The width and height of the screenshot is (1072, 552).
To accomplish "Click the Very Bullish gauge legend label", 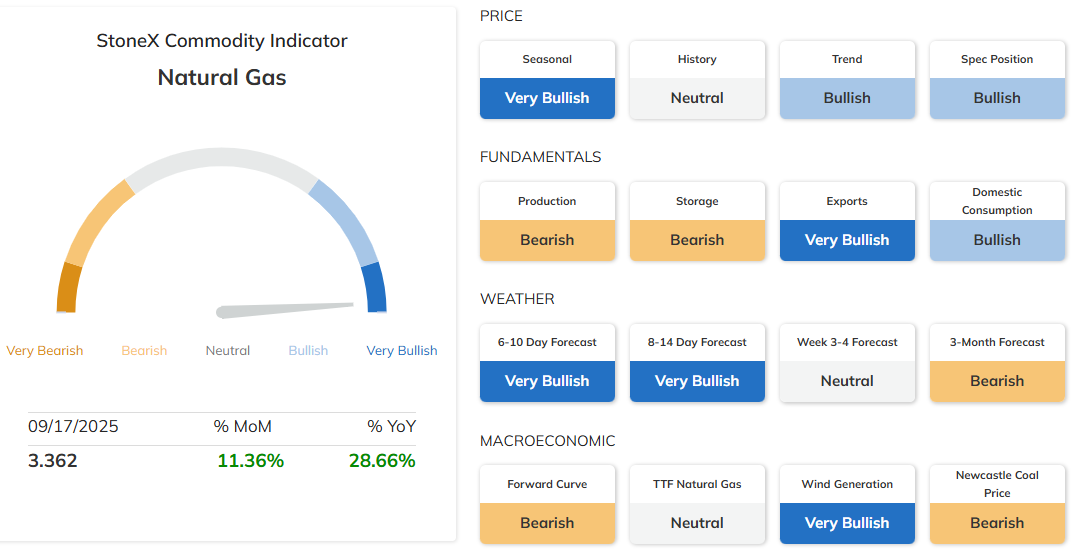I will tap(402, 350).
